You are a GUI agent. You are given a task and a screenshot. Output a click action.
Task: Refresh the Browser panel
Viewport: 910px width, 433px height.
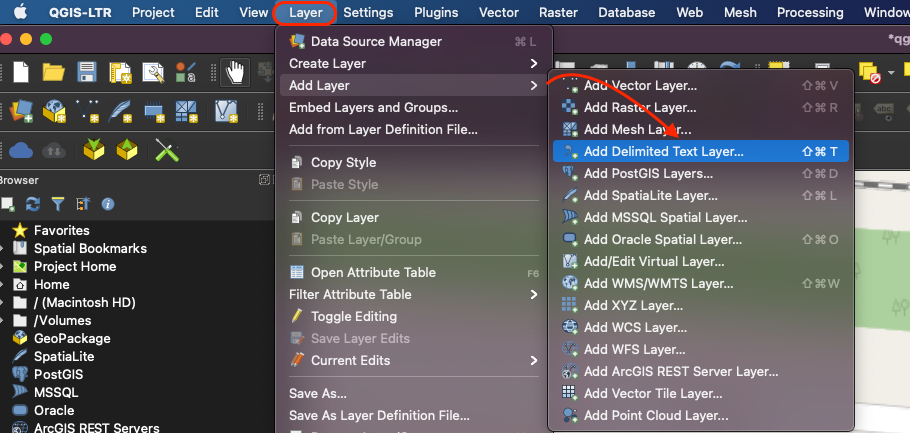[33, 204]
